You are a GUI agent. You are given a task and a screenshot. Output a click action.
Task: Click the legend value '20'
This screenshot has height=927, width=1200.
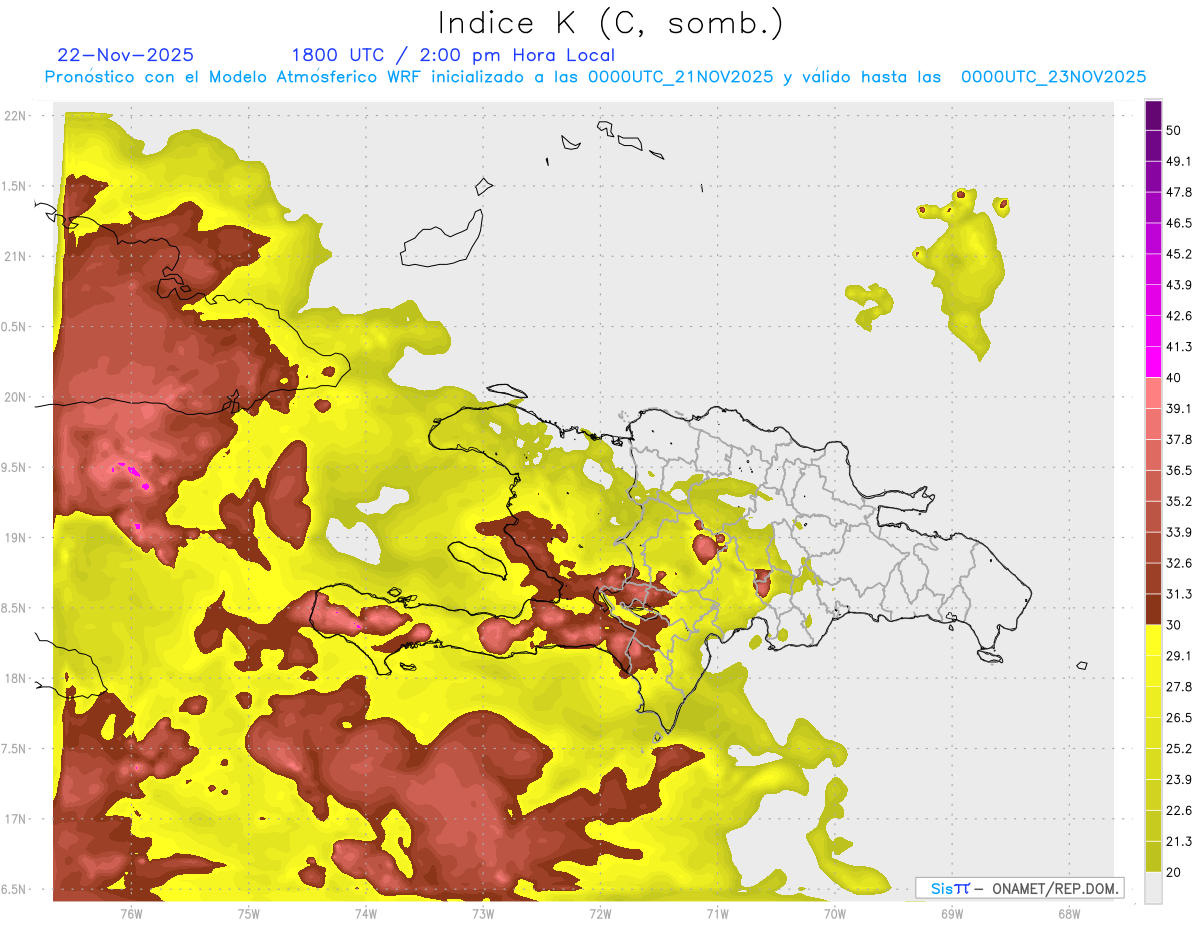(1174, 873)
